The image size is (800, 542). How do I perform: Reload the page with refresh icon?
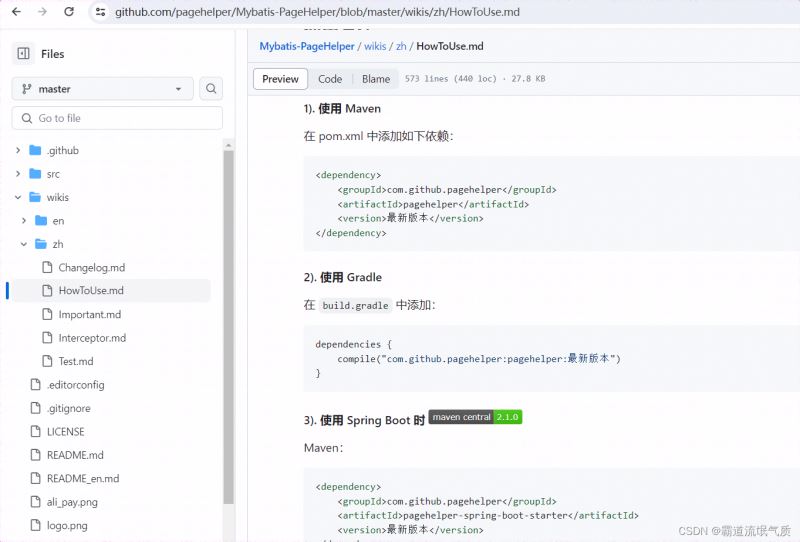coord(69,12)
